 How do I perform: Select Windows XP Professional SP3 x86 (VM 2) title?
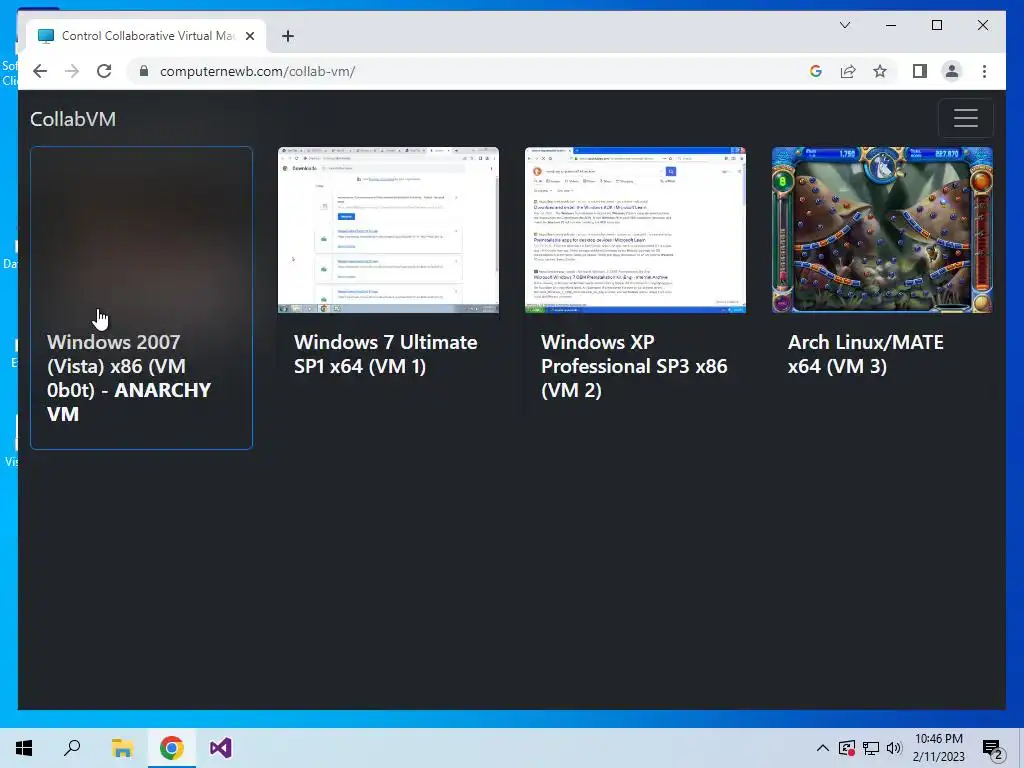634,366
